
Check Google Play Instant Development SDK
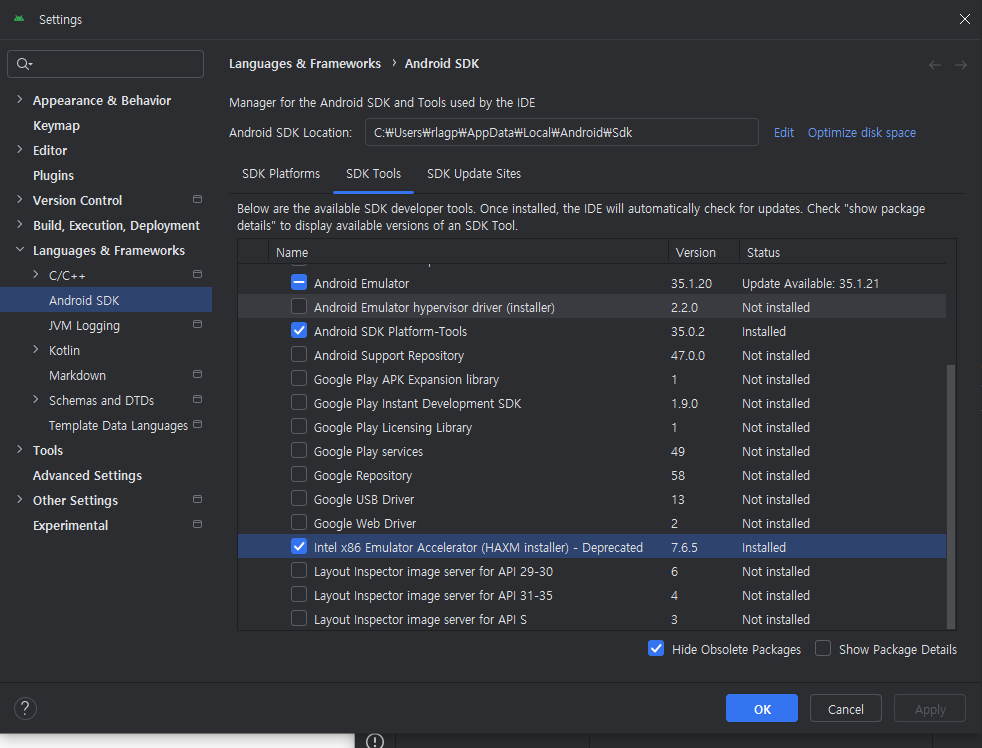click(299, 402)
